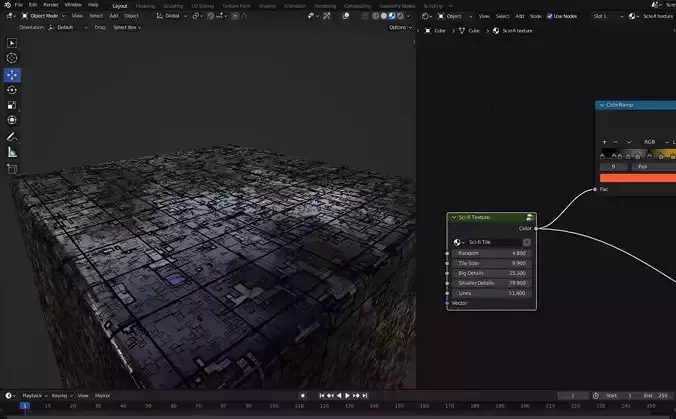
Task: Switch to rendered viewport shading
Action: (x=400, y=16)
